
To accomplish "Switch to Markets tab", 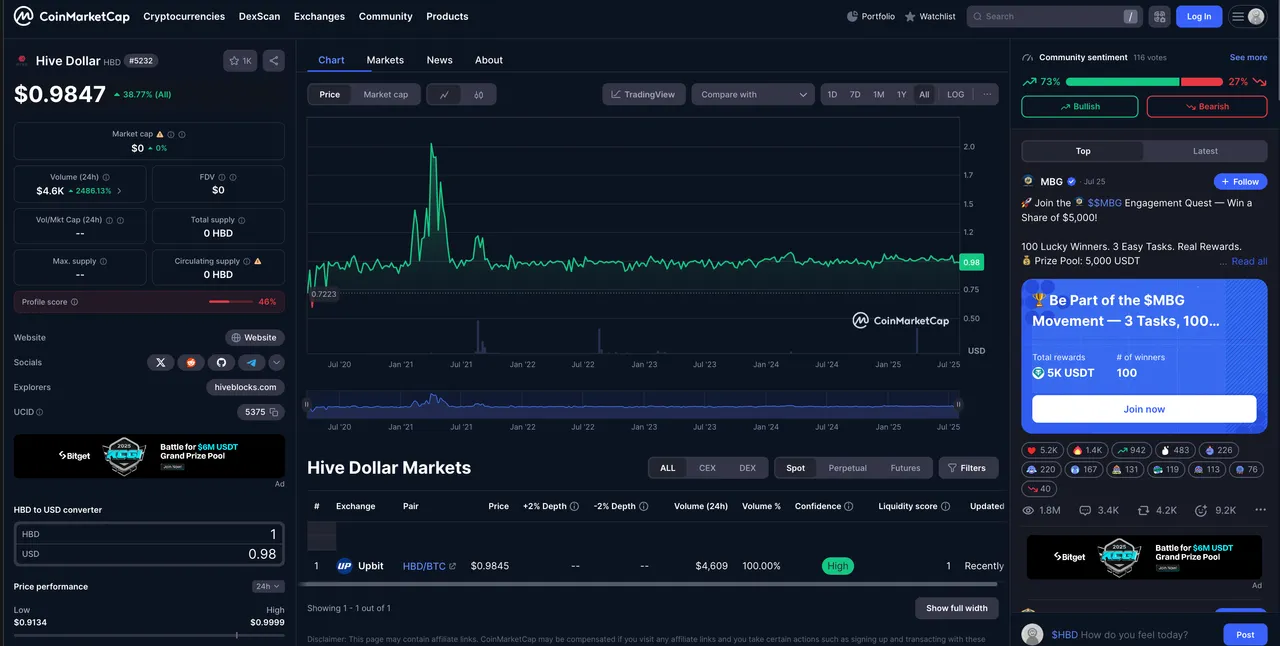I will click(x=385, y=60).
